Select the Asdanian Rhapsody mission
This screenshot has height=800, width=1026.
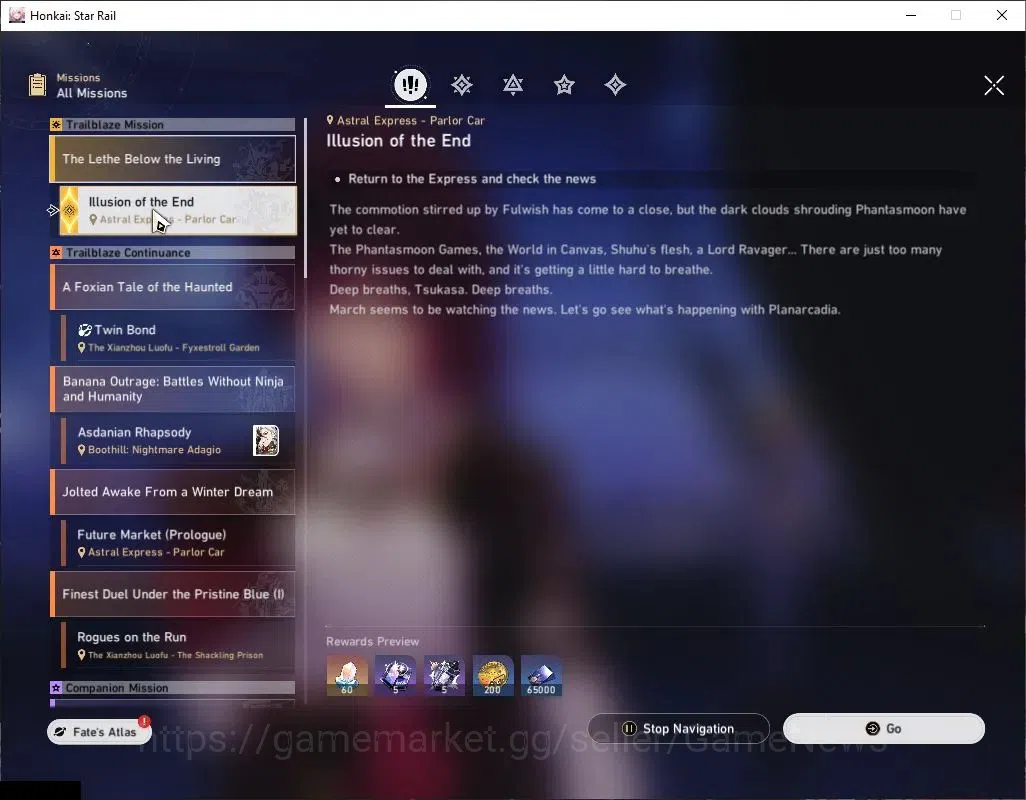(178, 440)
